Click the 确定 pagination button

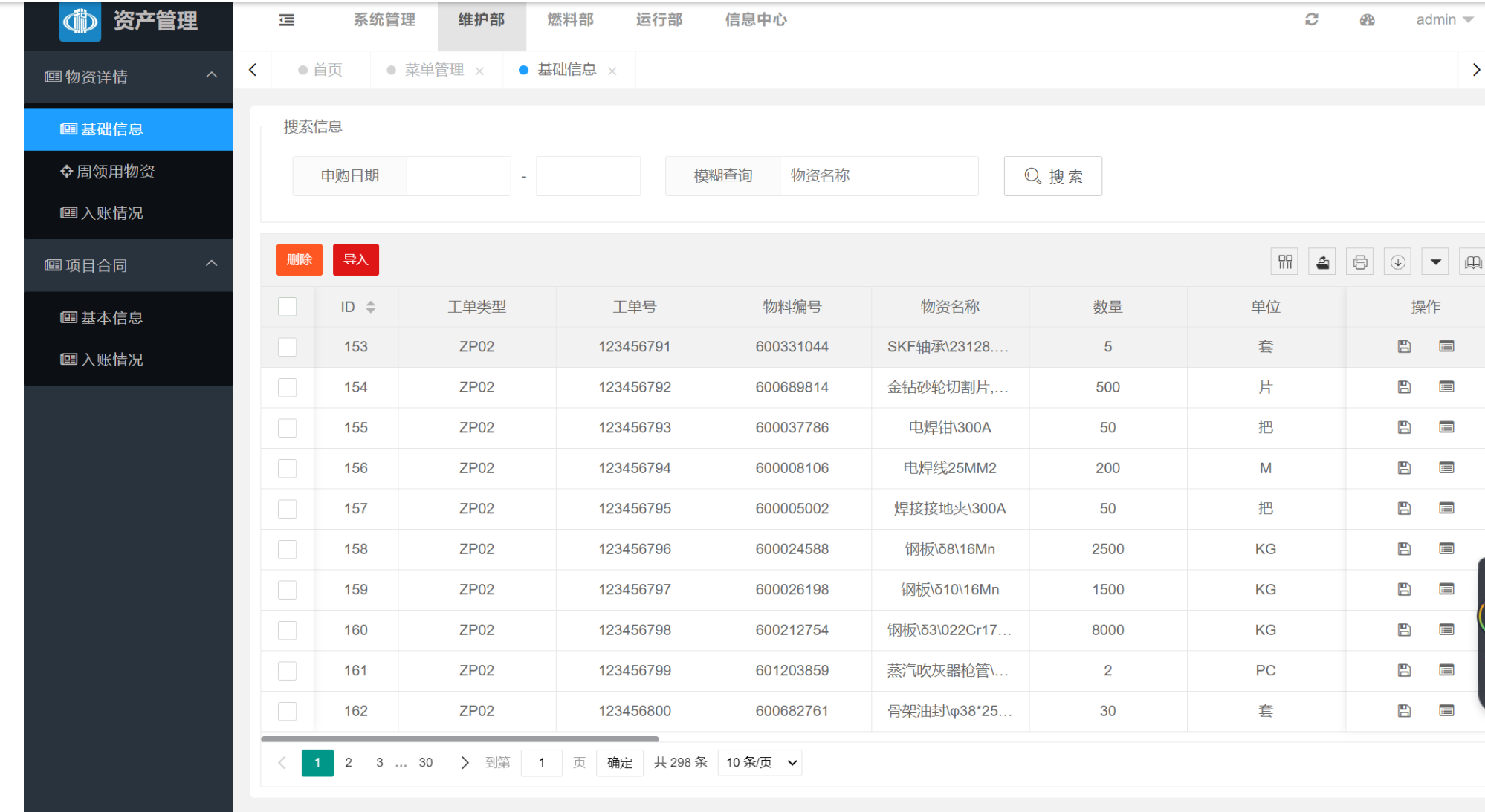click(x=619, y=762)
